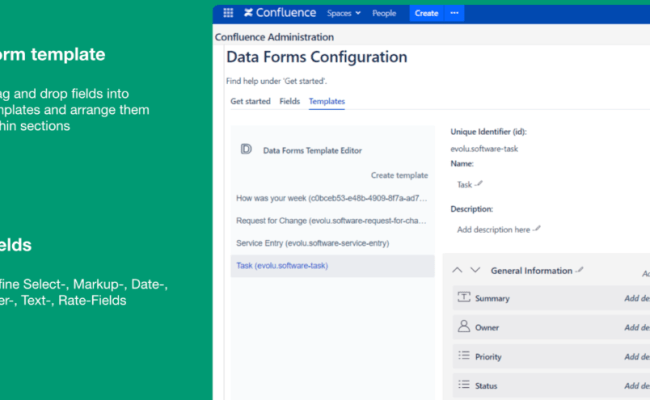Select the Status field row label
Image resolution: width=650 pixels, height=400 pixels.
pos(486,386)
